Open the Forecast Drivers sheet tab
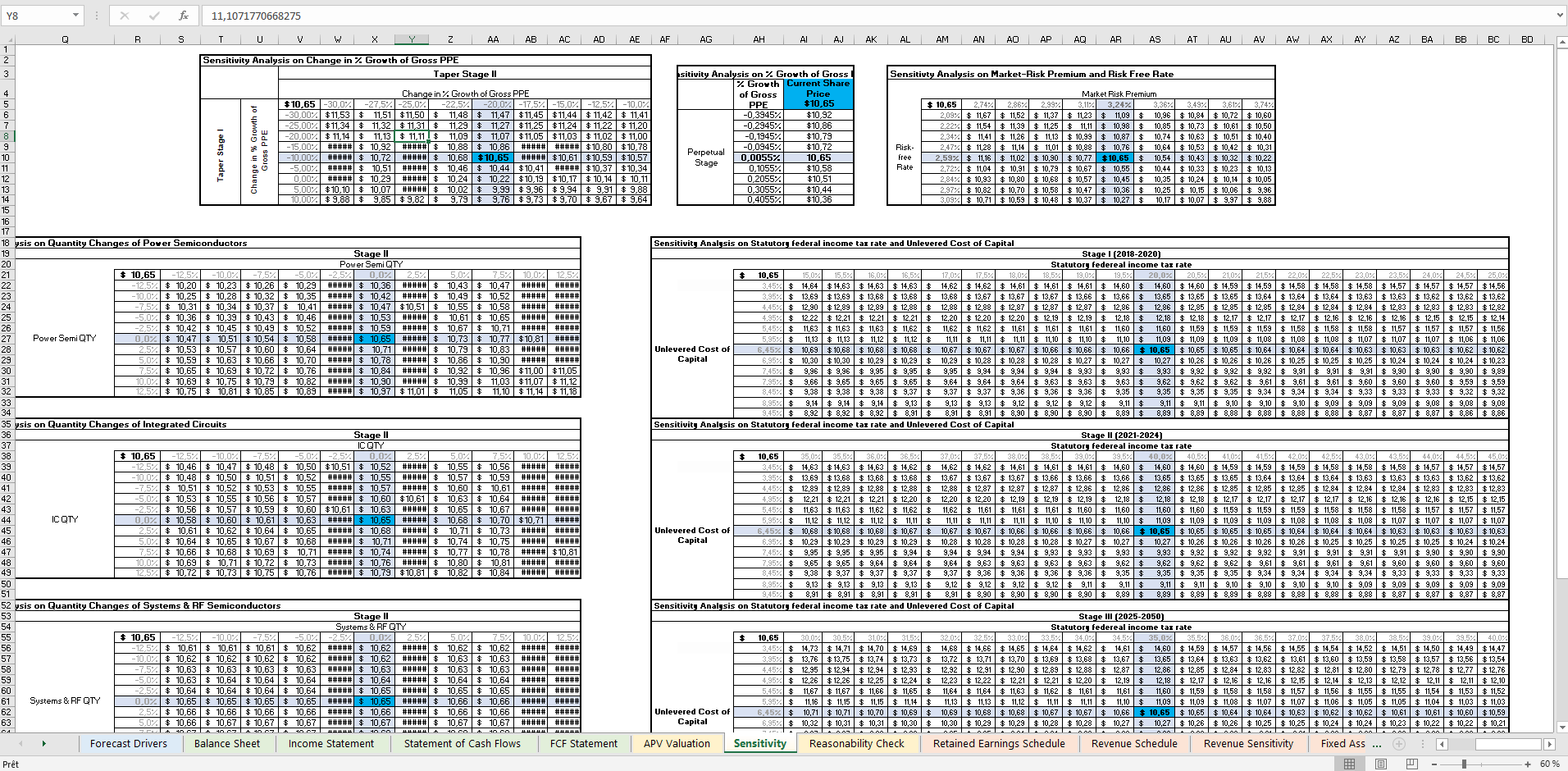Image resolution: width=1568 pixels, height=771 pixels. [128, 744]
